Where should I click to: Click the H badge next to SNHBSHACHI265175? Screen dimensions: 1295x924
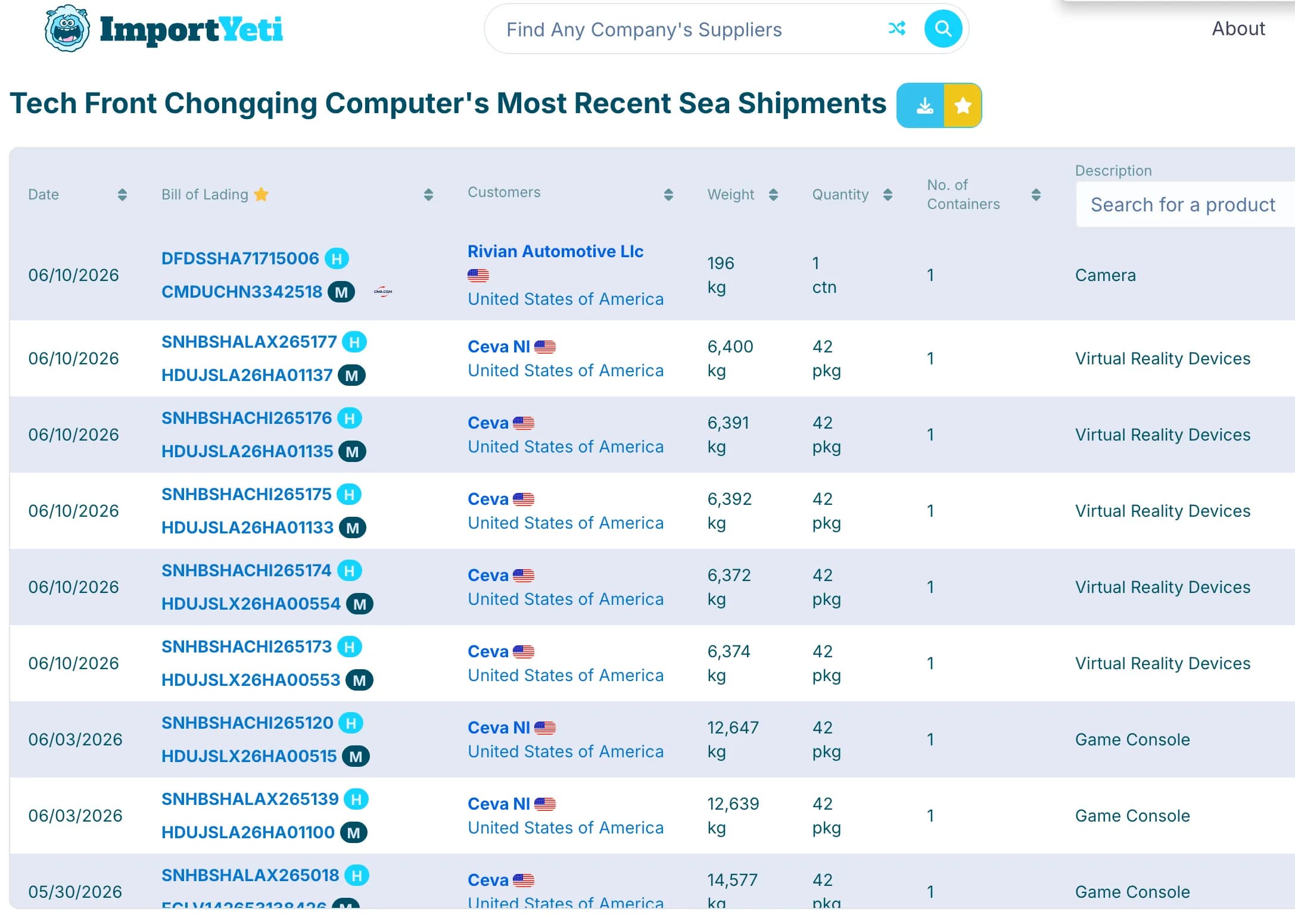349,494
